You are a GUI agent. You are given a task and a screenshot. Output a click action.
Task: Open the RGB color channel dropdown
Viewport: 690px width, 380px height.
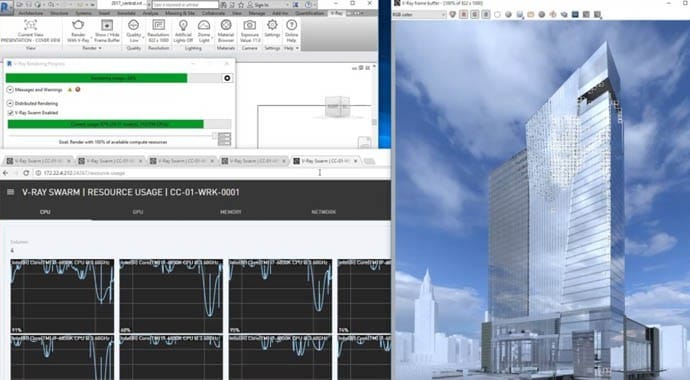(419, 15)
